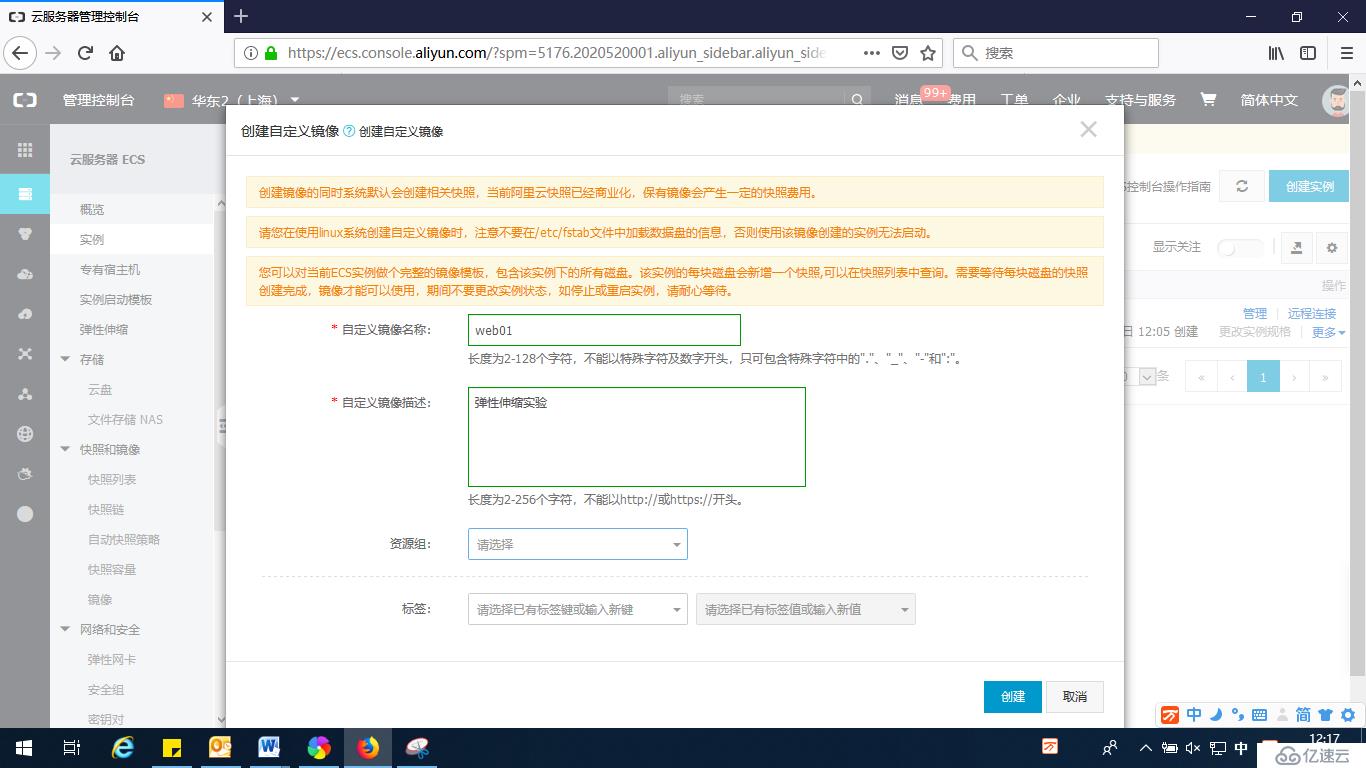Open 弹性伸缩 menu item
1366x768 pixels.
[x=104, y=330]
